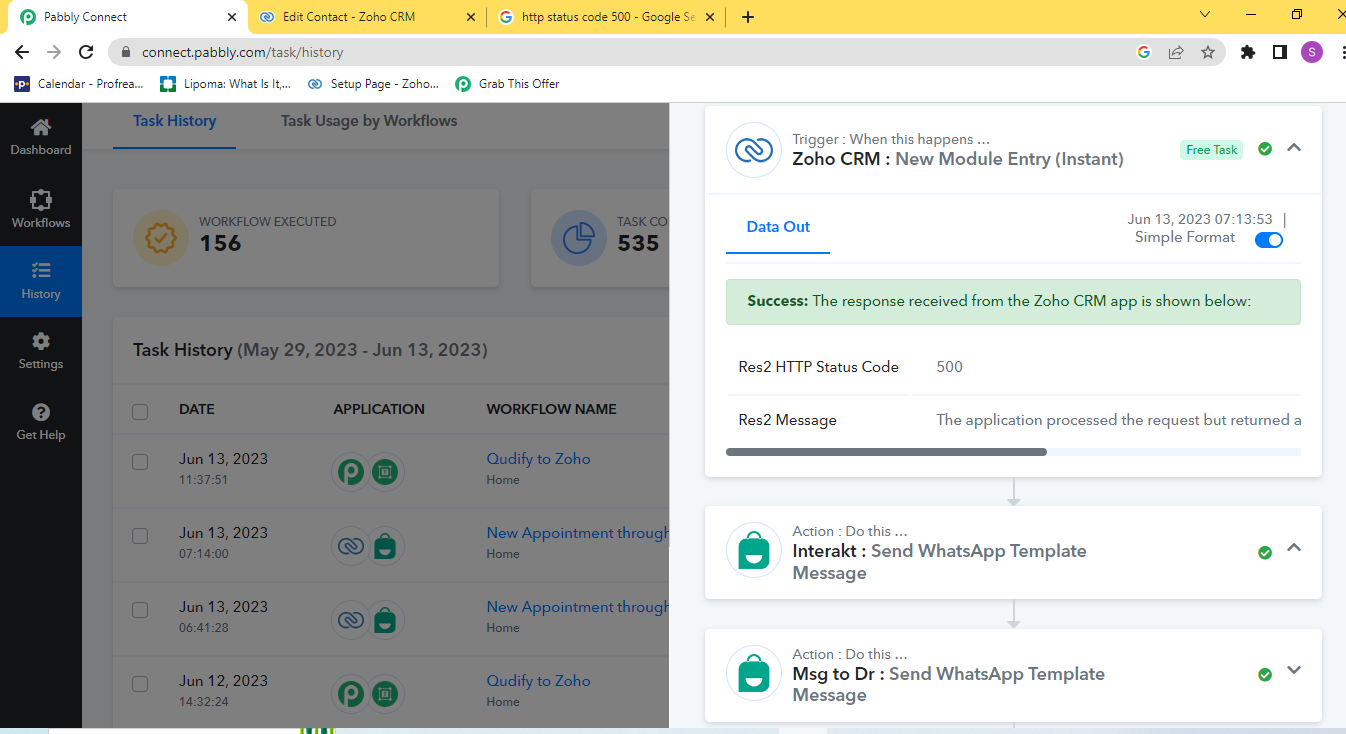Screen dimensions: 1346x734
Task: Click the Task Consumed pie chart icon
Action: pos(579,237)
